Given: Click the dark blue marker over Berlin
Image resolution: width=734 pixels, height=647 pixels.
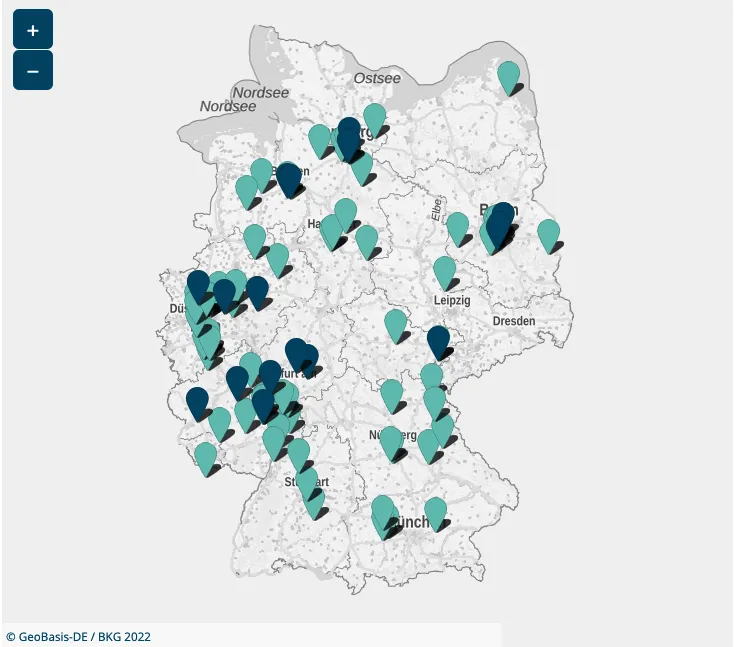Looking at the screenshot, I should [501, 221].
